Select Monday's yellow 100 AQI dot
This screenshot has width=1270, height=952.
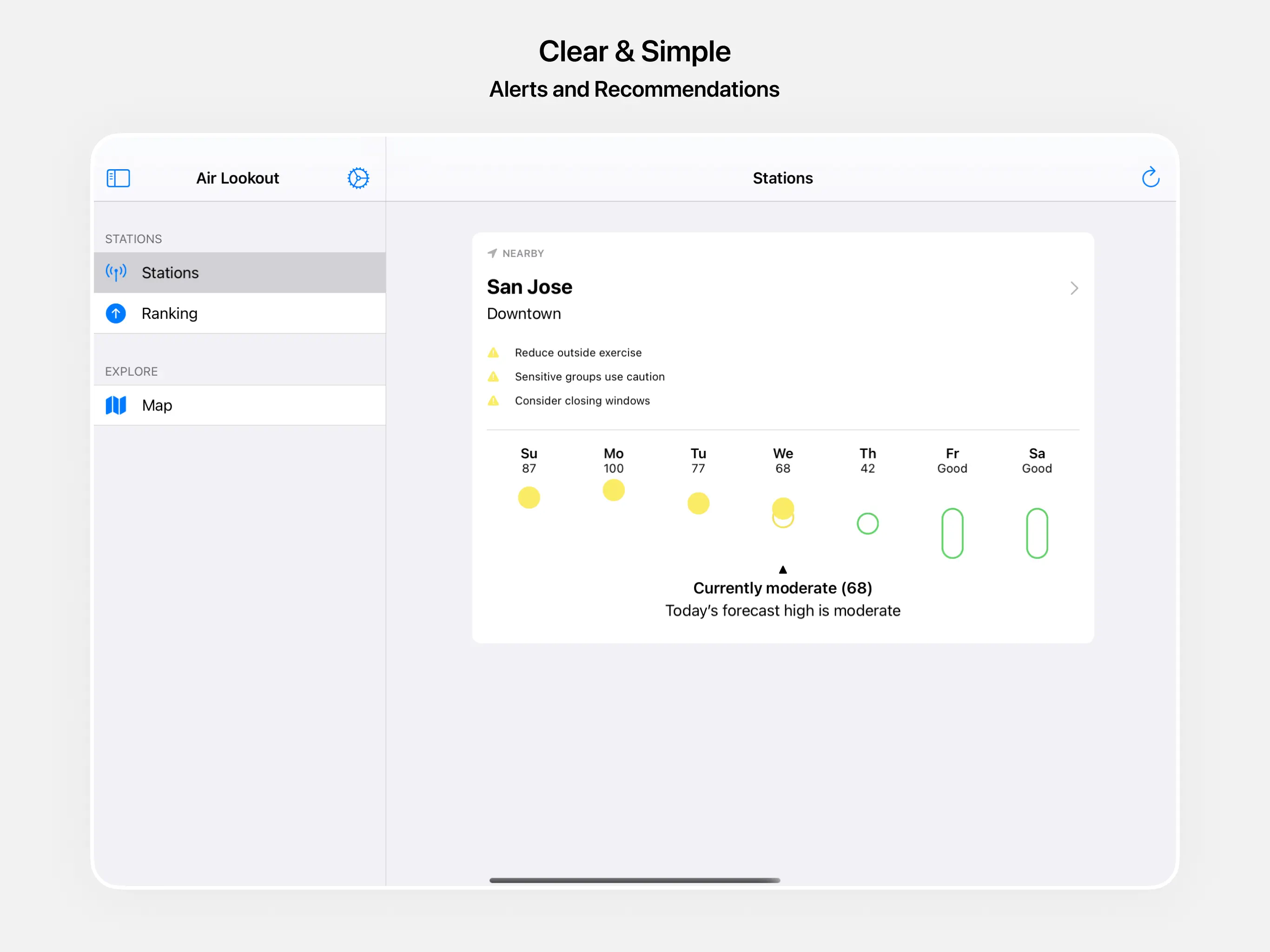[x=613, y=490]
